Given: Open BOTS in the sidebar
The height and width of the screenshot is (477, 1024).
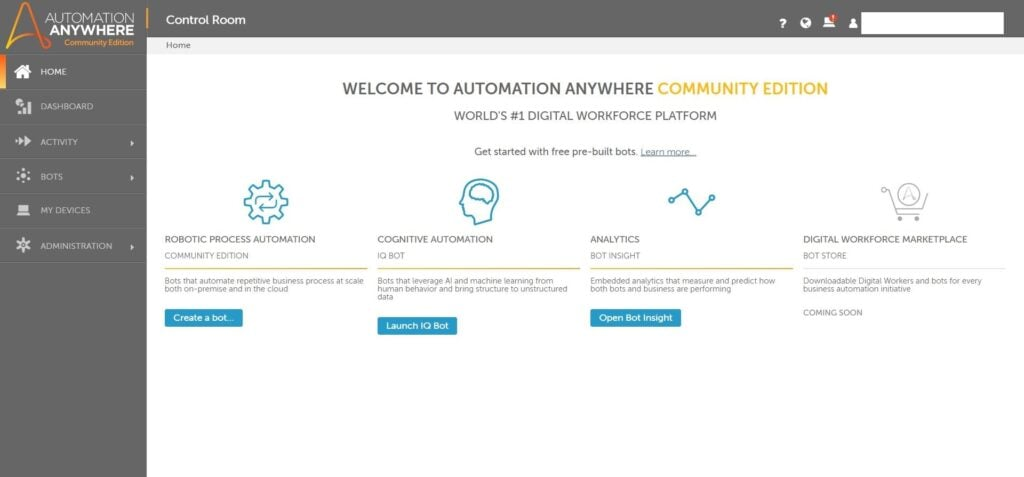Looking at the screenshot, I should (73, 176).
